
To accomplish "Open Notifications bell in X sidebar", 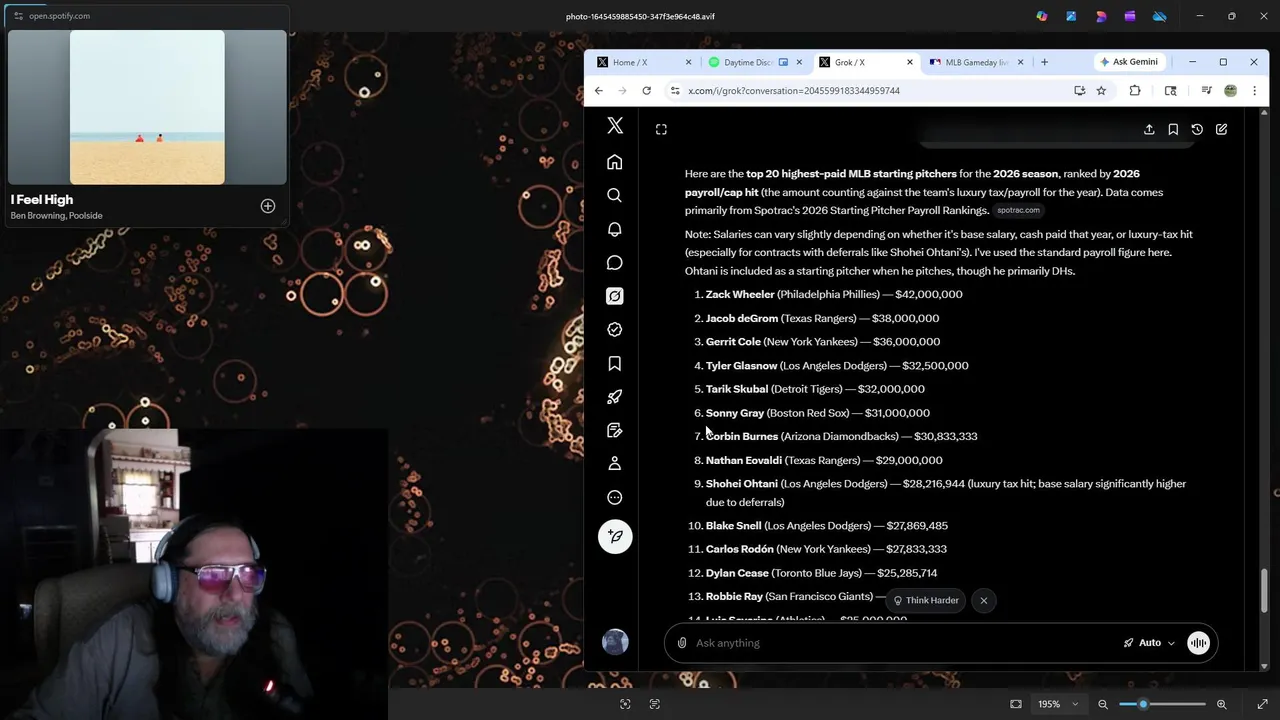I will pos(615,229).
